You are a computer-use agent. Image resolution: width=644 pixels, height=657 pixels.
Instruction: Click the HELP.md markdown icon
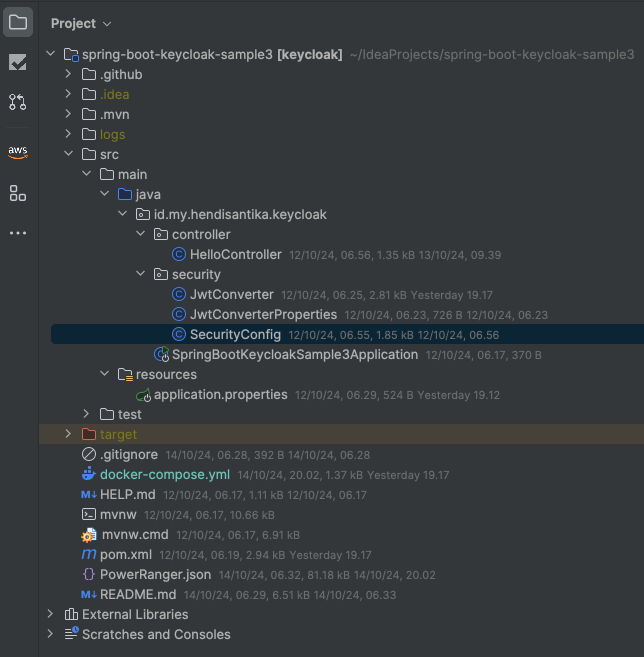pyautogui.click(x=89, y=495)
